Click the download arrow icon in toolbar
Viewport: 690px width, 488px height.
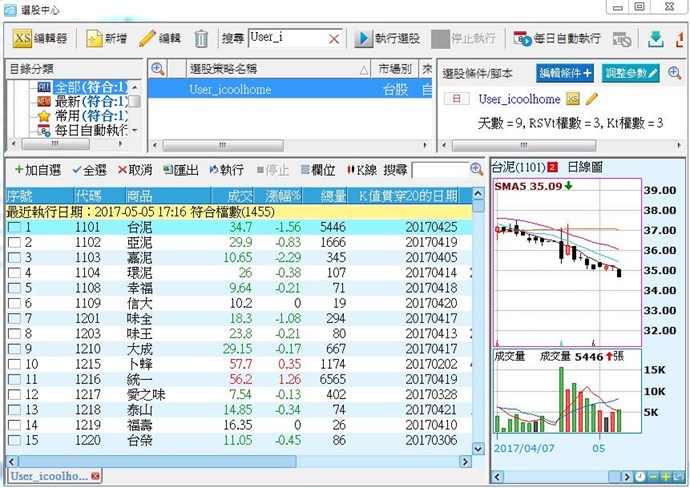pyautogui.click(x=656, y=39)
